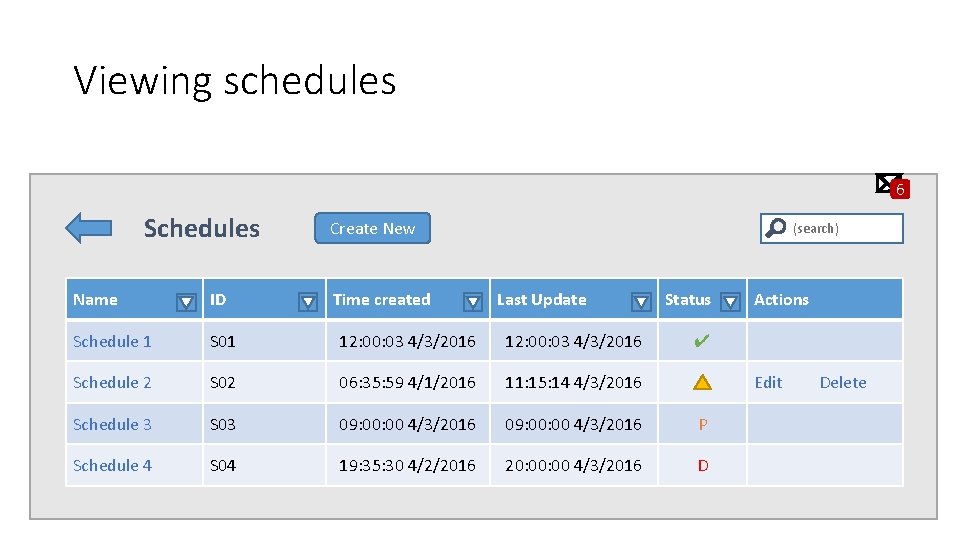This screenshot has height=540, width=960.
Task: Open the Name column filter dropdown
Action: [x=186, y=301]
